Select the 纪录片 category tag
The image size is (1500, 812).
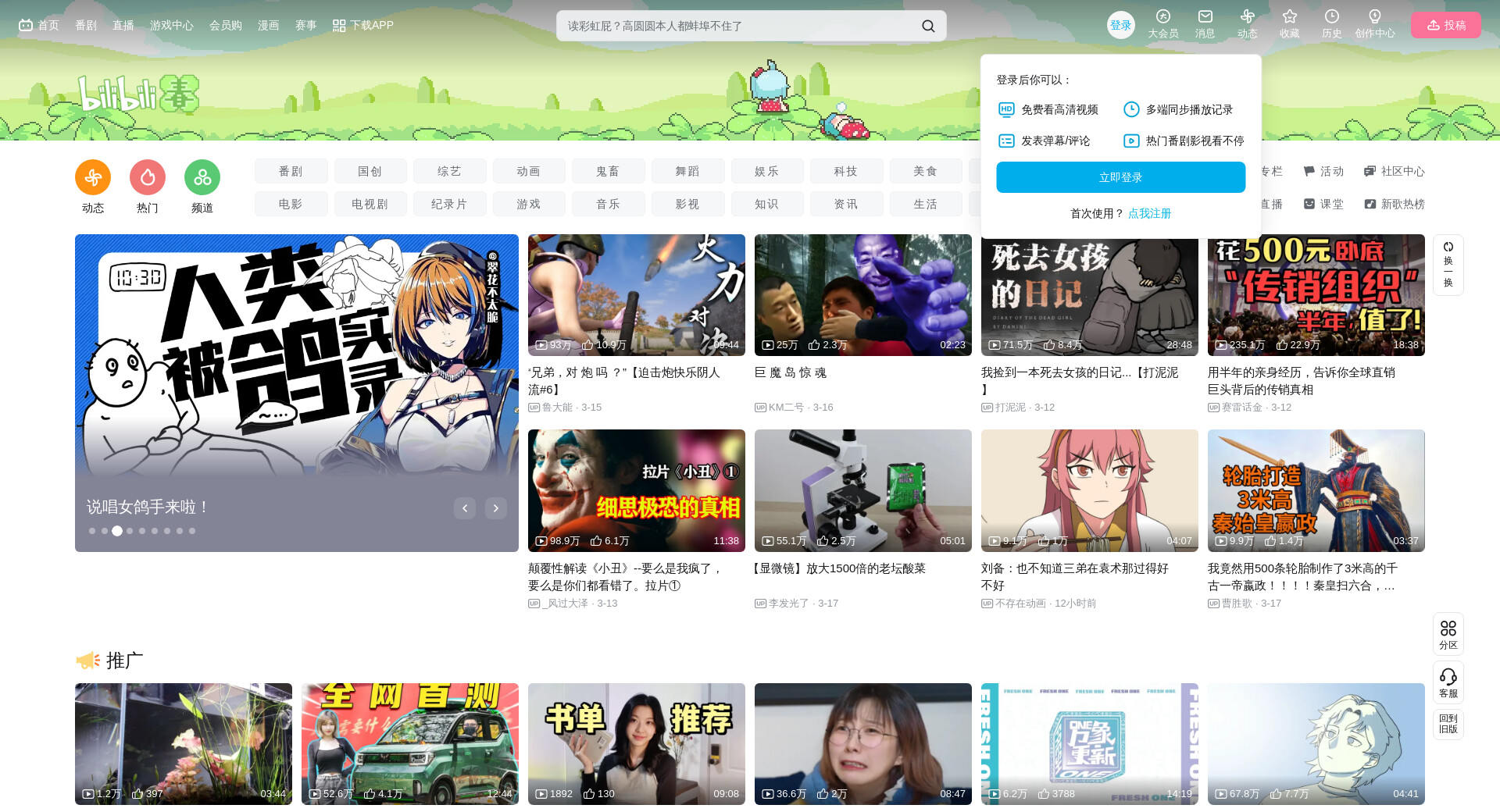click(450, 204)
